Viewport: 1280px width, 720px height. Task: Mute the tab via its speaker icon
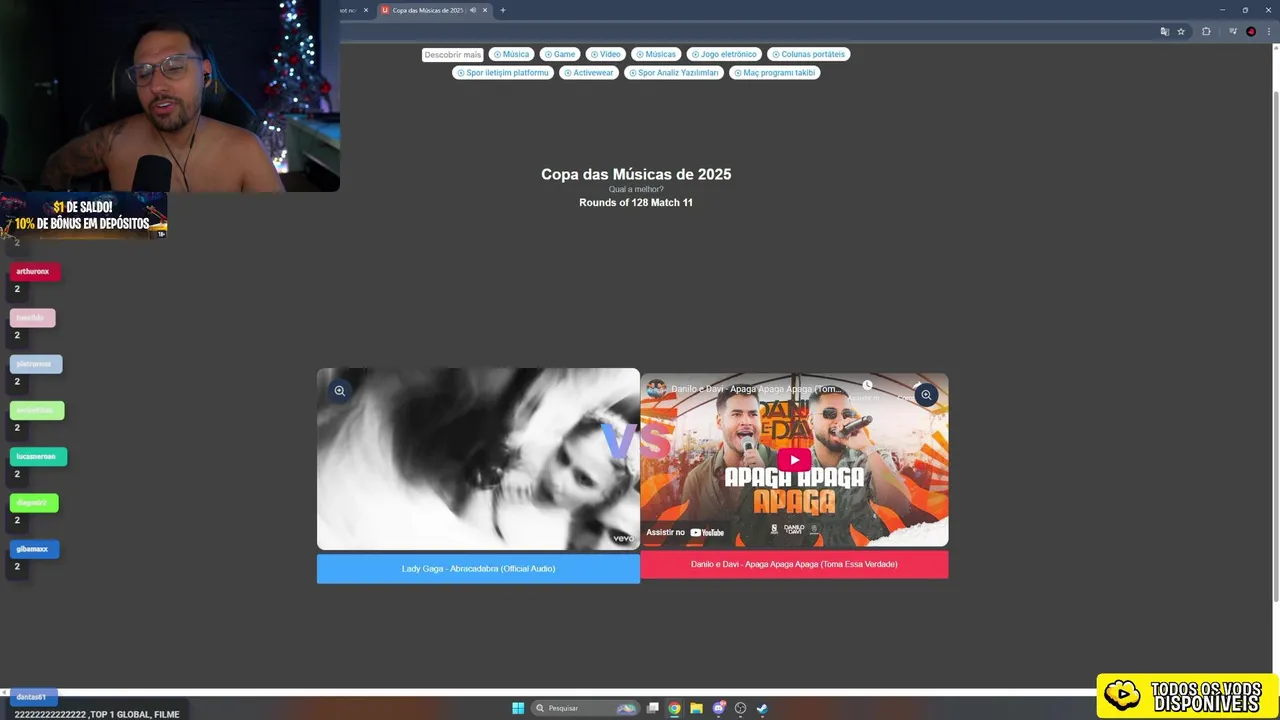[x=473, y=10]
